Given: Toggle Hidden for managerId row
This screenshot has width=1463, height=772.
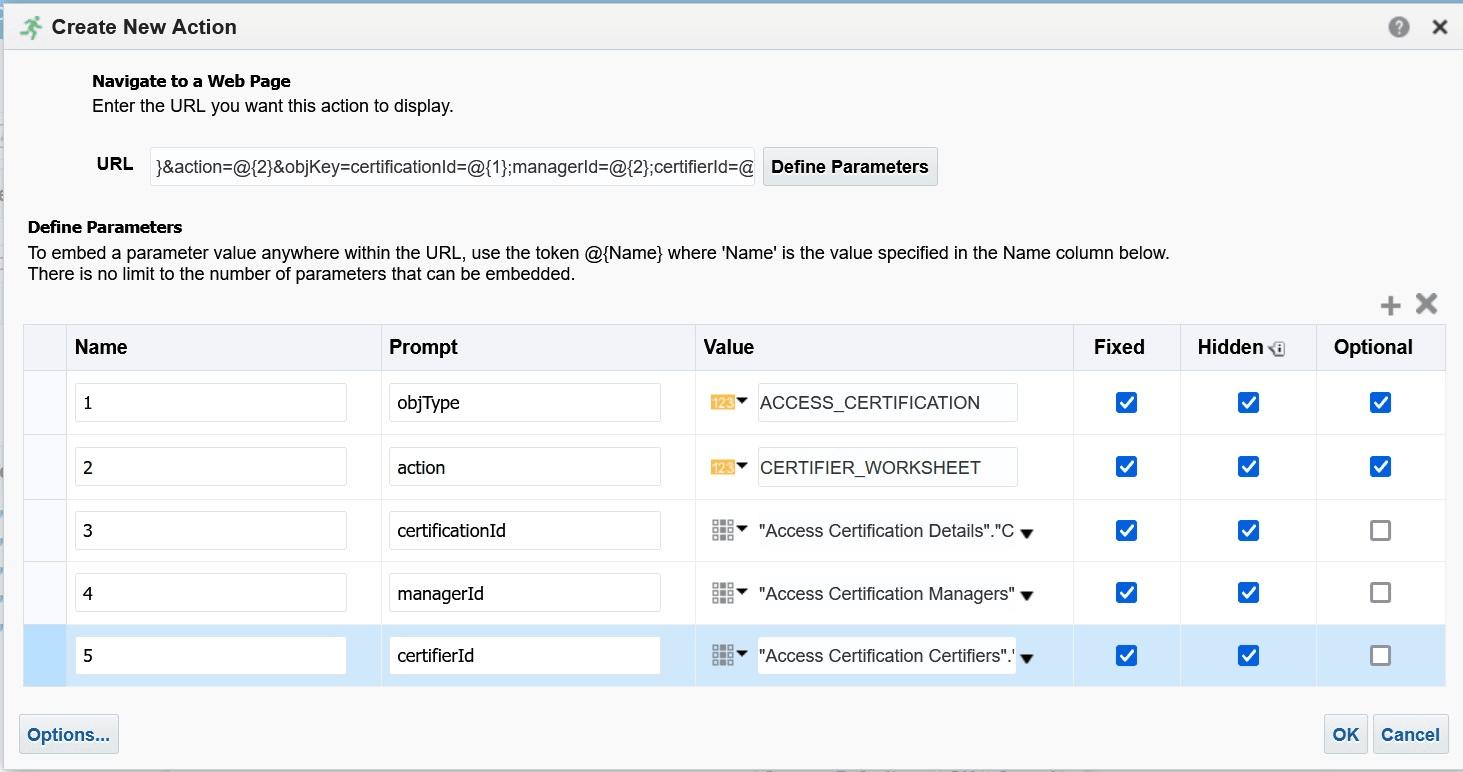Looking at the screenshot, I should 1248,593.
